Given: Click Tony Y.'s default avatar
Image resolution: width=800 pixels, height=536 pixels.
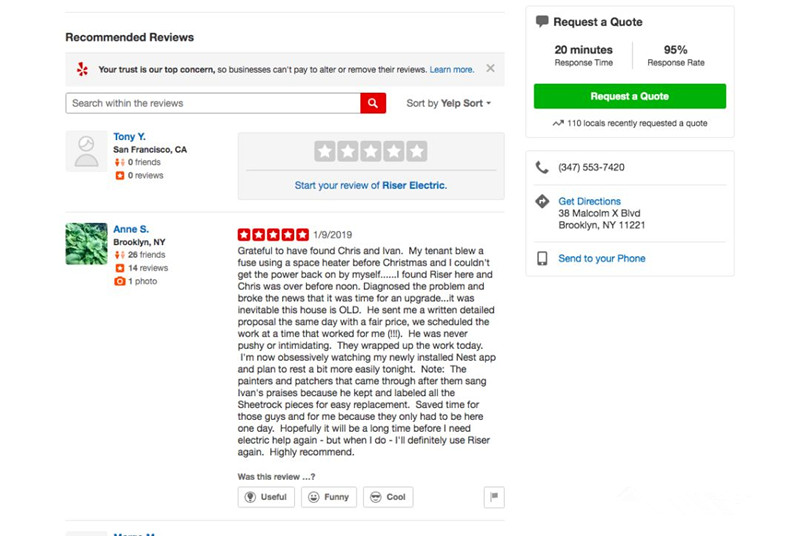Looking at the screenshot, I should 86,151.
